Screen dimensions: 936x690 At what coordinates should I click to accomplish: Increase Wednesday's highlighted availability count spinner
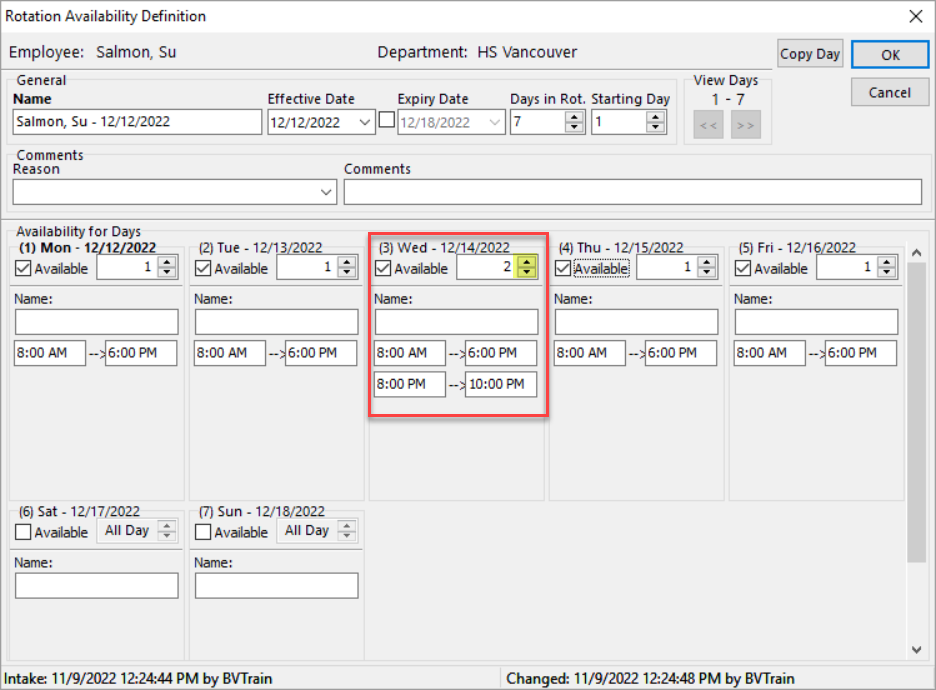(x=527, y=262)
